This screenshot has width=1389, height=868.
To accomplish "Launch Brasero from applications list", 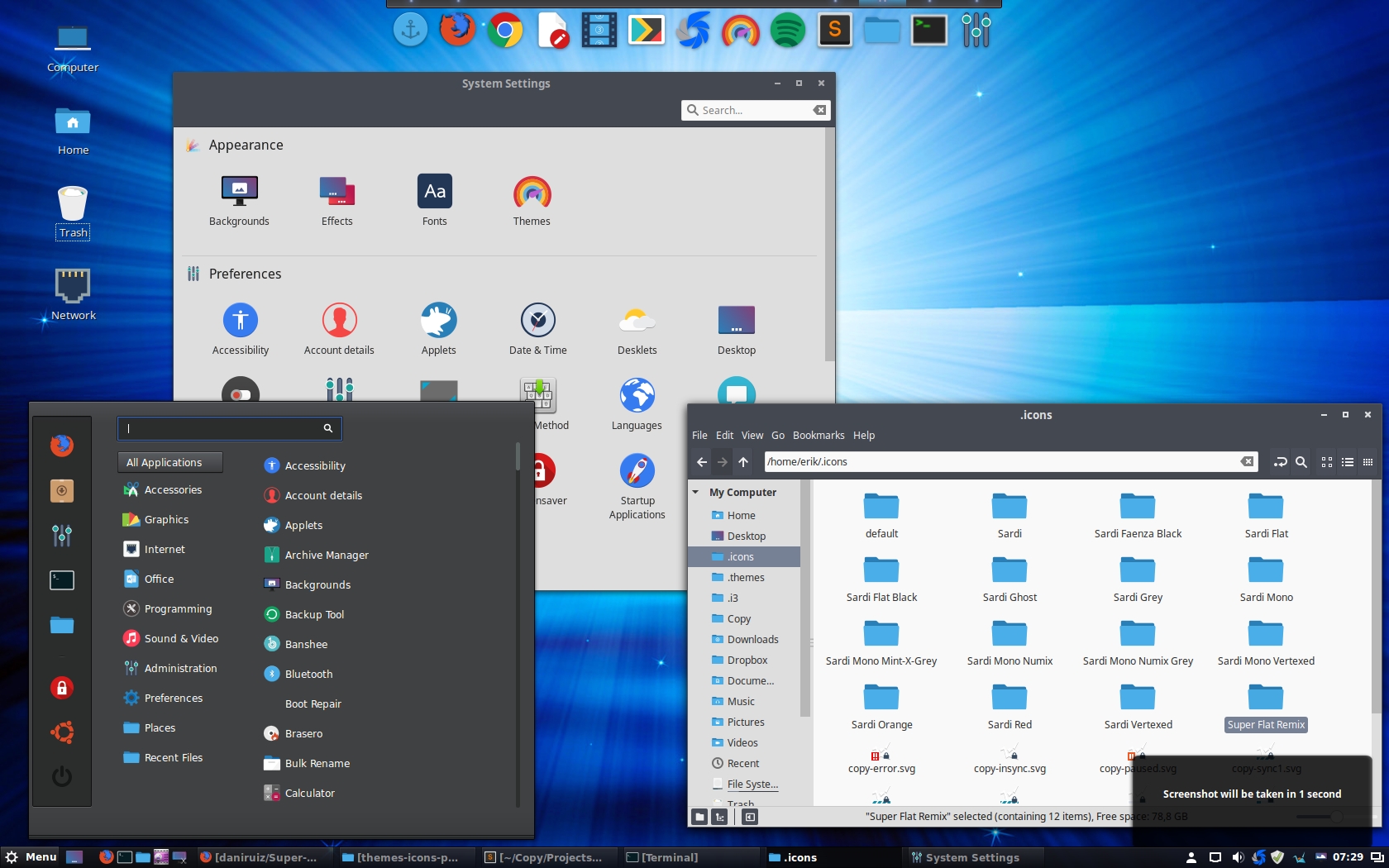I will [294, 733].
